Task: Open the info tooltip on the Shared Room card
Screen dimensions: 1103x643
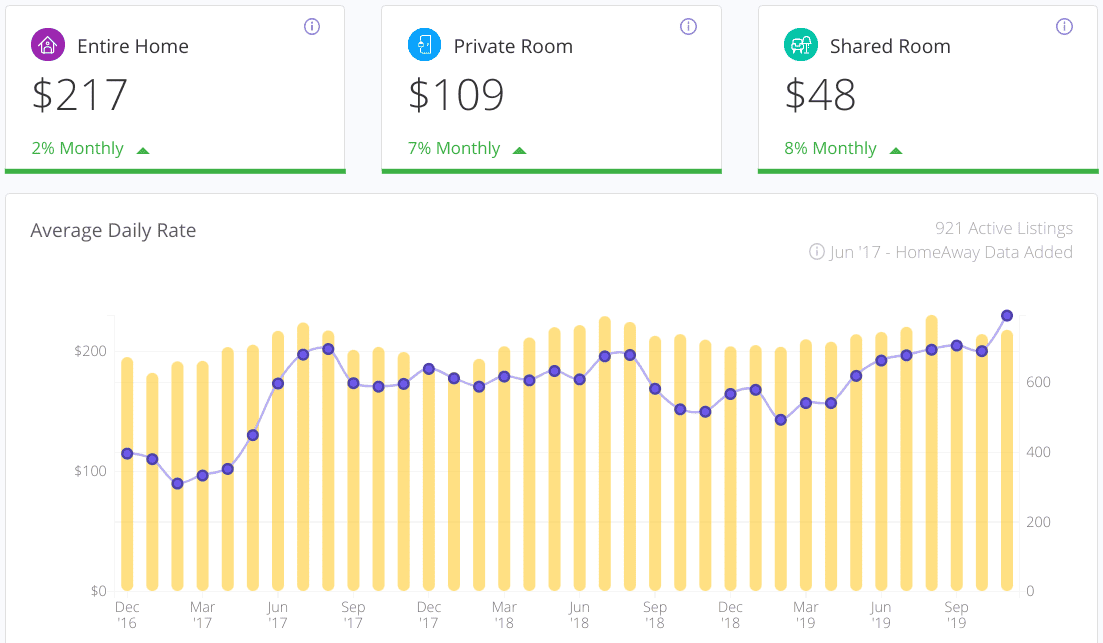Action: (1064, 27)
